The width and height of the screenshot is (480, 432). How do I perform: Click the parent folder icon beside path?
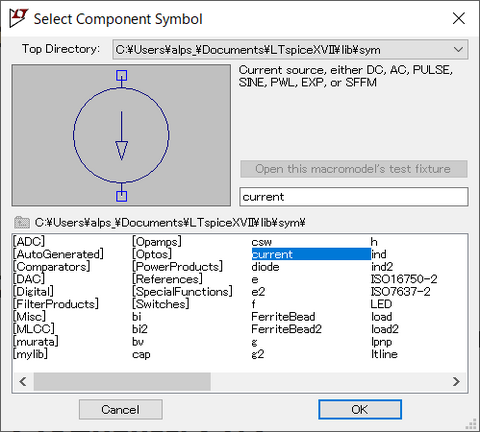pos(22,222)
